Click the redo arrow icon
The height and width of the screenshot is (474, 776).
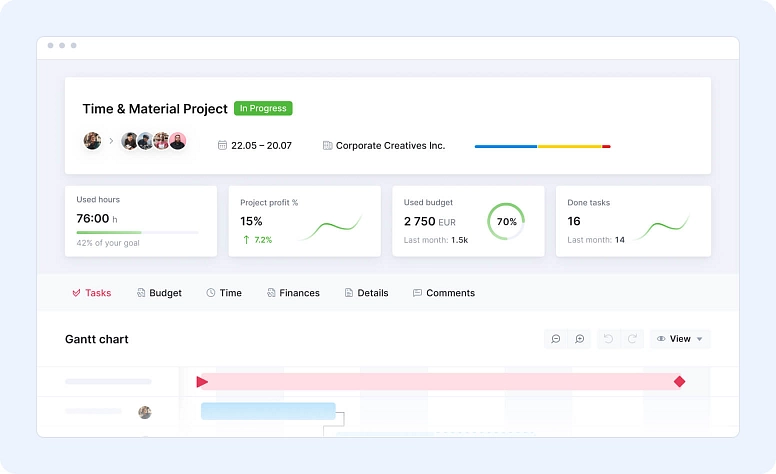click(x=631, y=339)
